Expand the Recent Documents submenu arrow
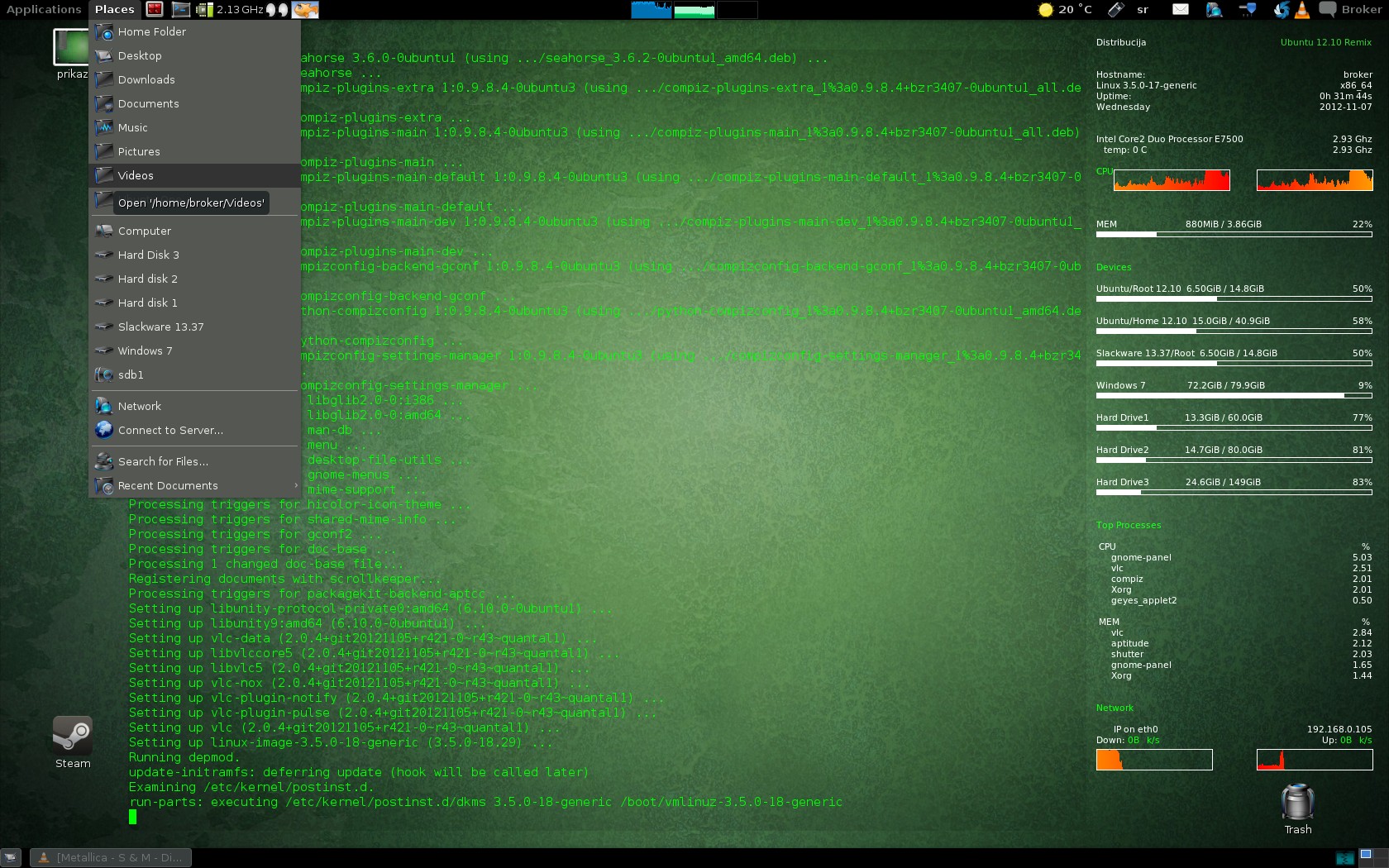Screen dimensions: 1389x868 click(295, 485)
